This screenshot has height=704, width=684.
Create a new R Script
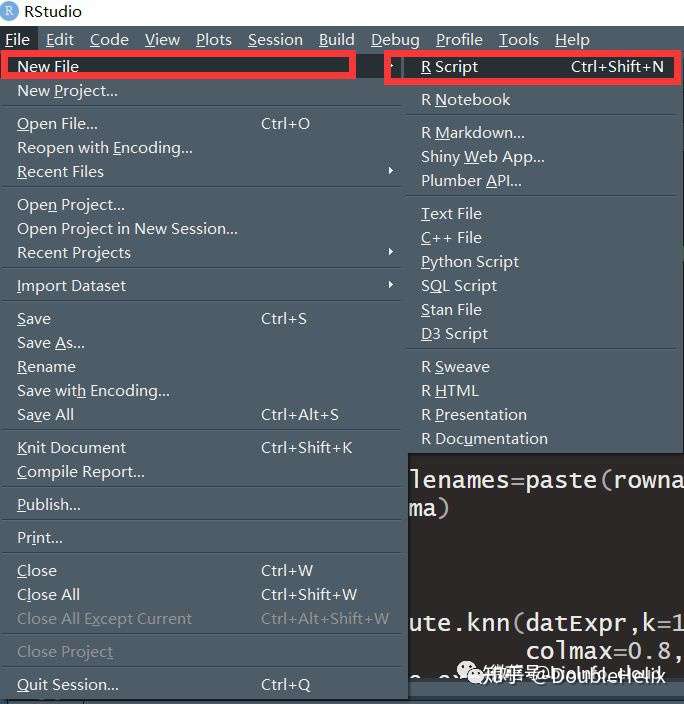(543, 66)
